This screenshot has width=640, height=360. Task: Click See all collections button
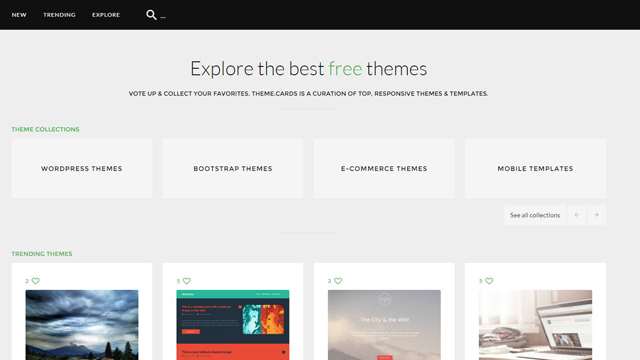pos(535,215)
